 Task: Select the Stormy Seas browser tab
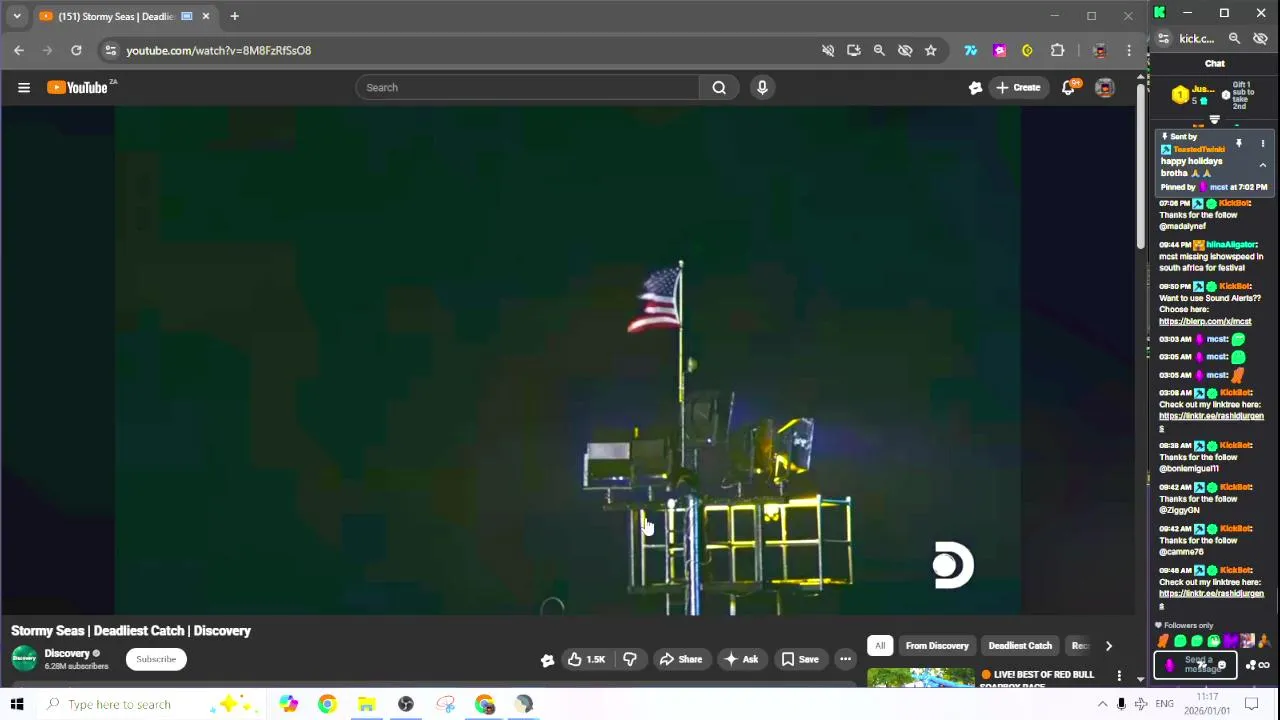[124, 16]
